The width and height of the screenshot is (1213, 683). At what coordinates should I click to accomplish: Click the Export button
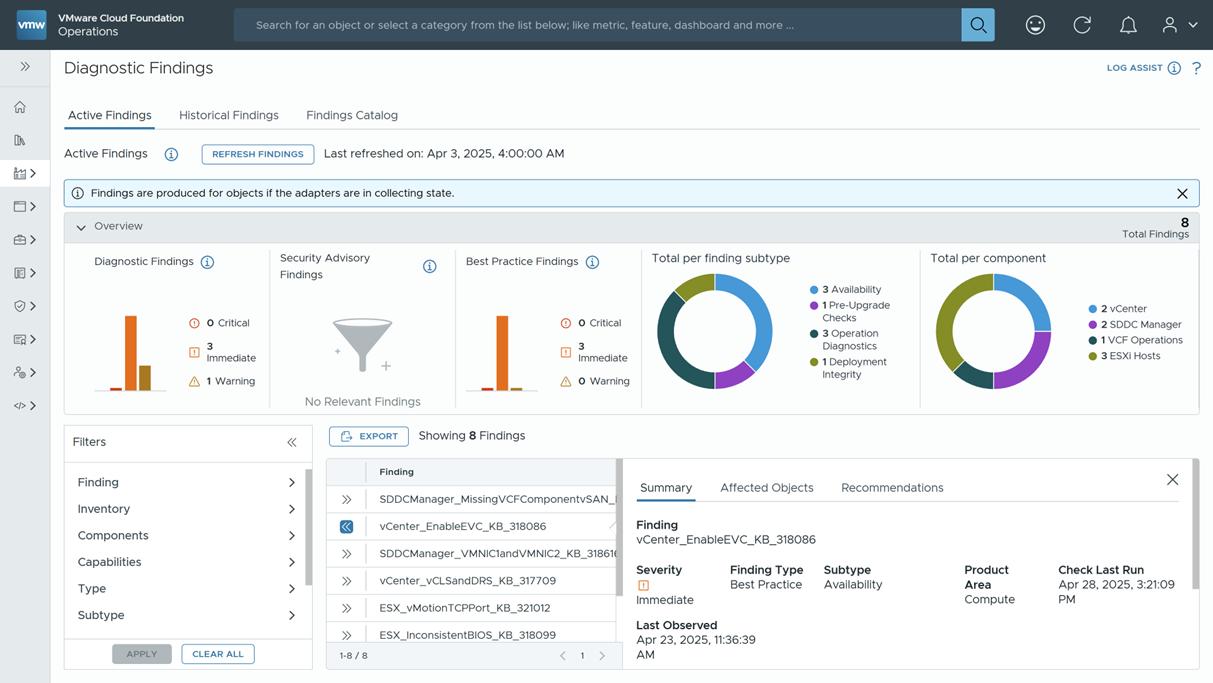coord(369,436)
